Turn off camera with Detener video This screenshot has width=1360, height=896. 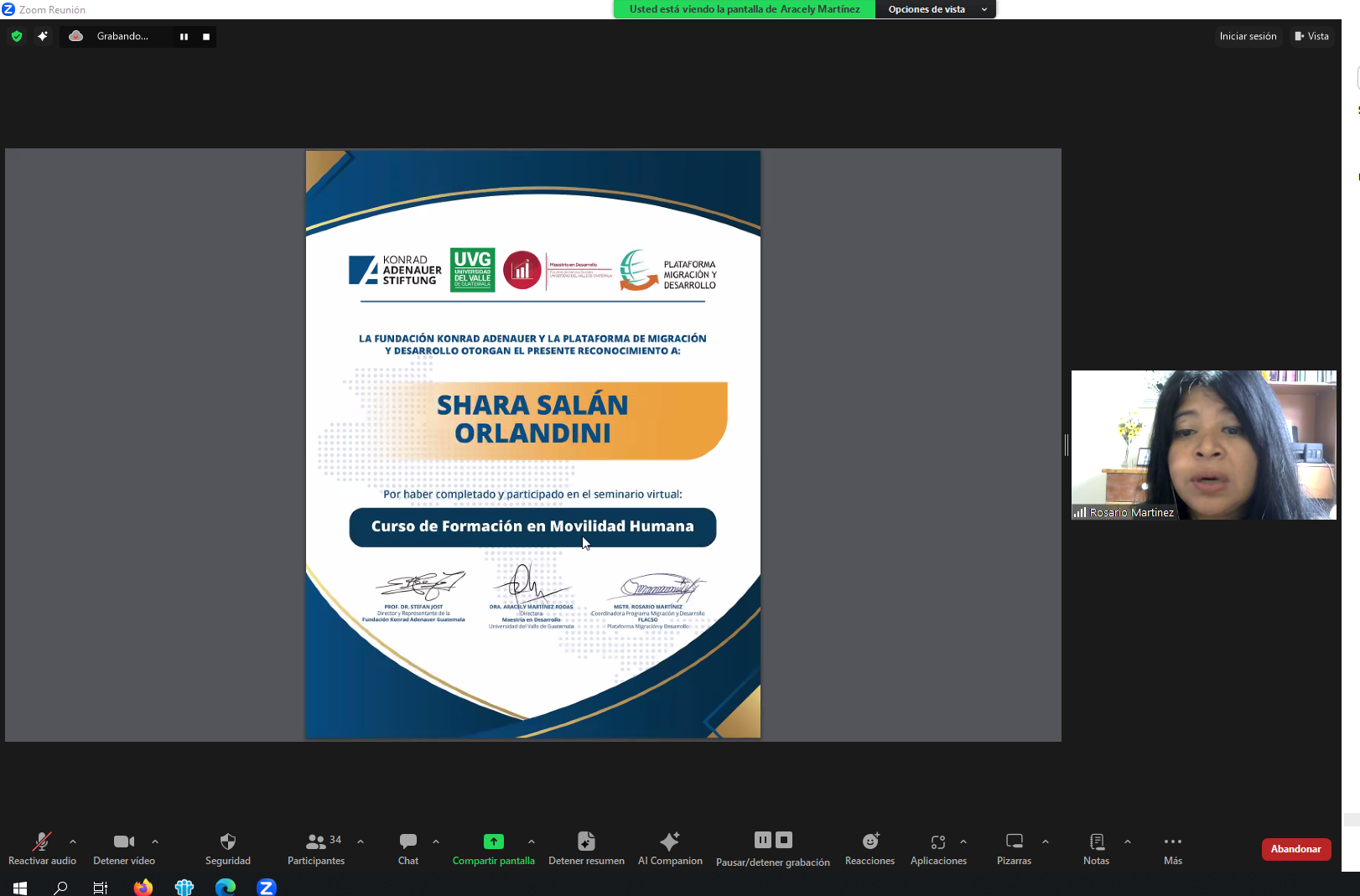tap(124, 847)
